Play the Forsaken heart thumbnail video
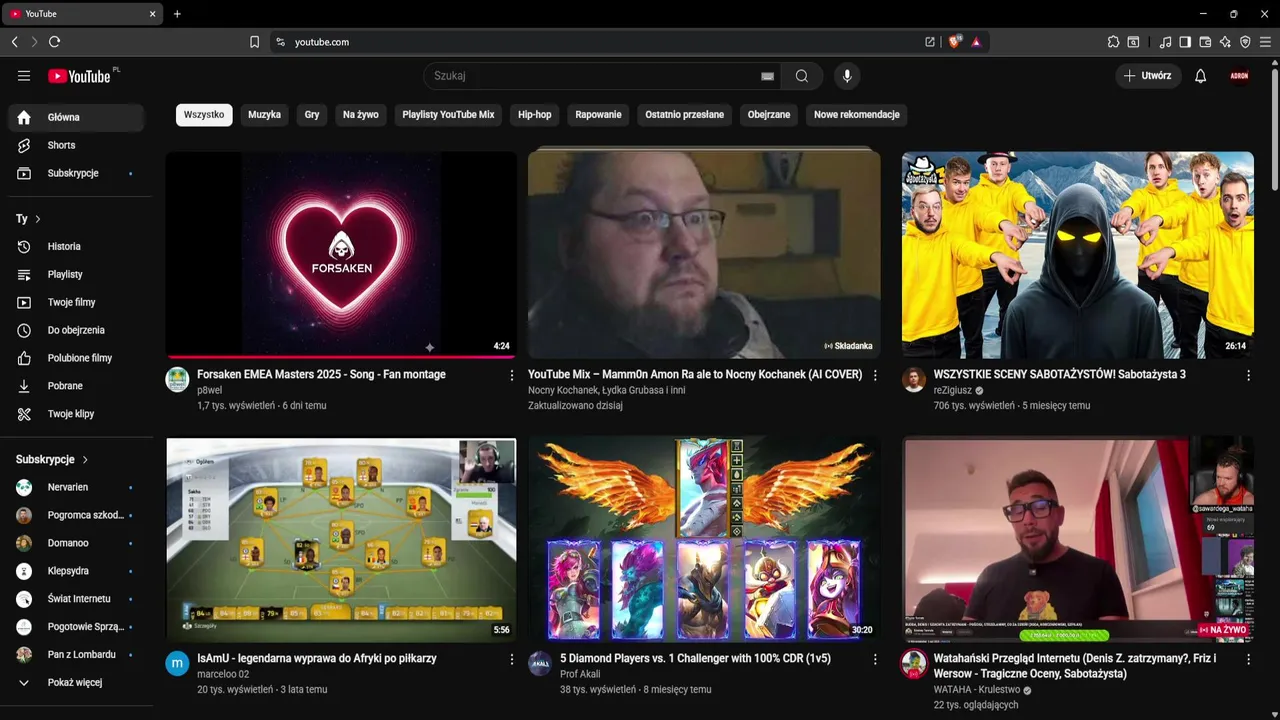This screenshot has height=720, width=1280. pyautogui.click(x=341, y=254)
